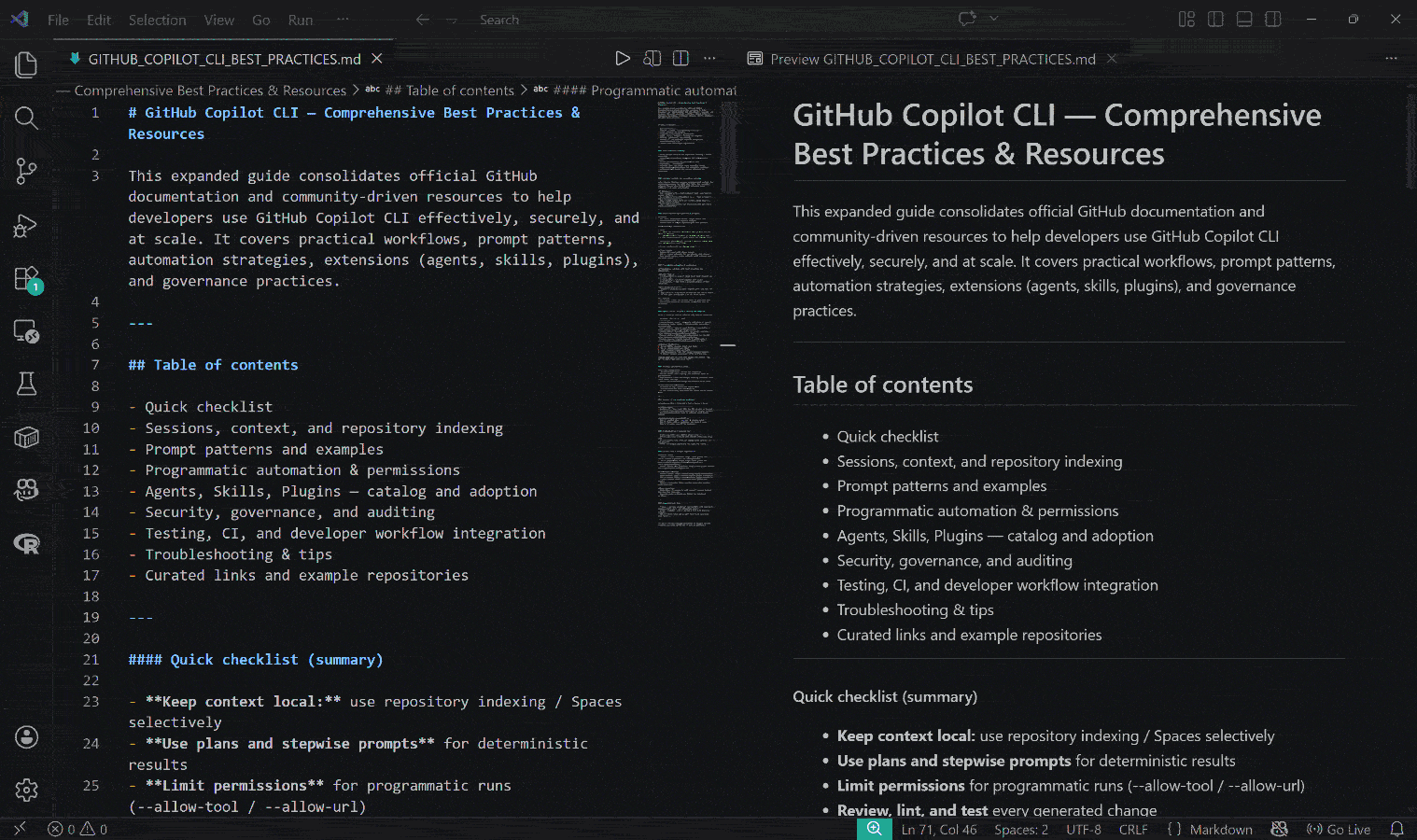Click Copilot chat icon in title bar
This screenshot has height=840, width=1417.
tap(967, 19)
